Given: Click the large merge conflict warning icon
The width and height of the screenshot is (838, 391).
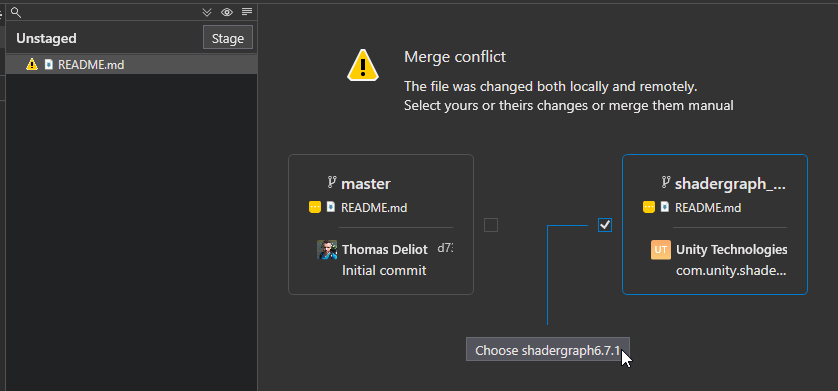Looking at the screenshot, I should point(363,65).
